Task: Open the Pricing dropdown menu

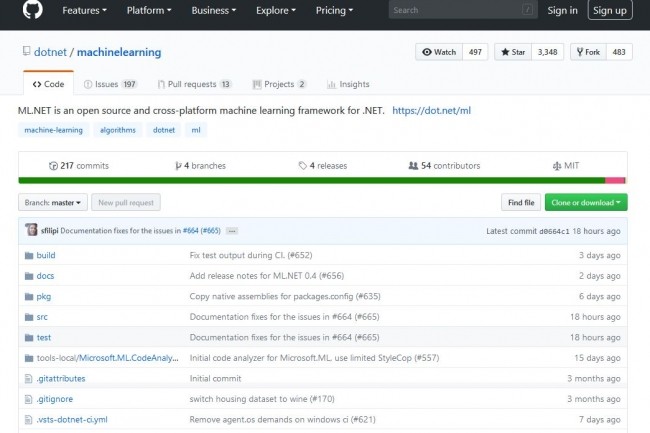Action: pos(334,10)
